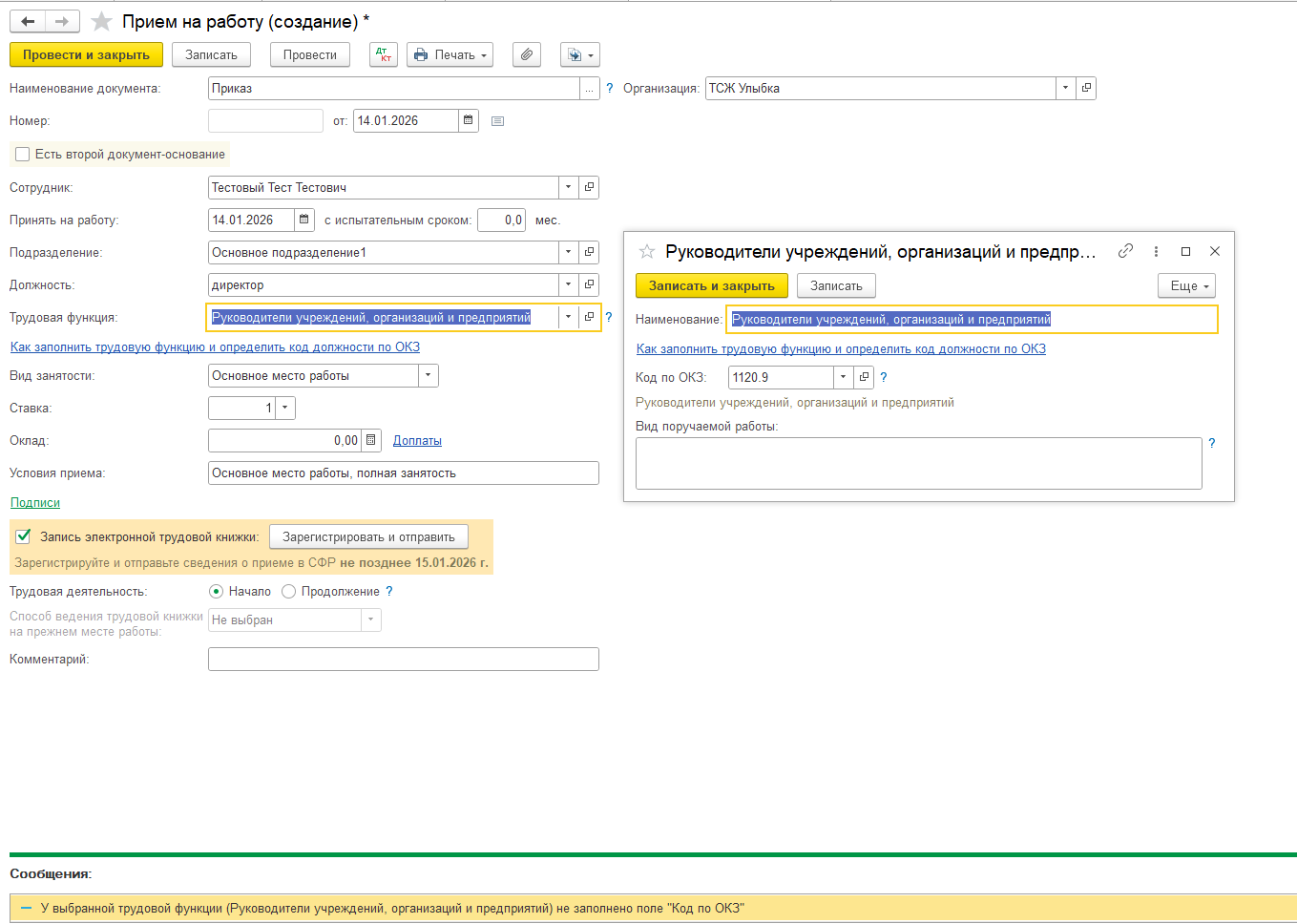The height and width of the screenshot is (924, 1297).
Task: Click into the Комментарий input field
Action: [x=403, y=659]
